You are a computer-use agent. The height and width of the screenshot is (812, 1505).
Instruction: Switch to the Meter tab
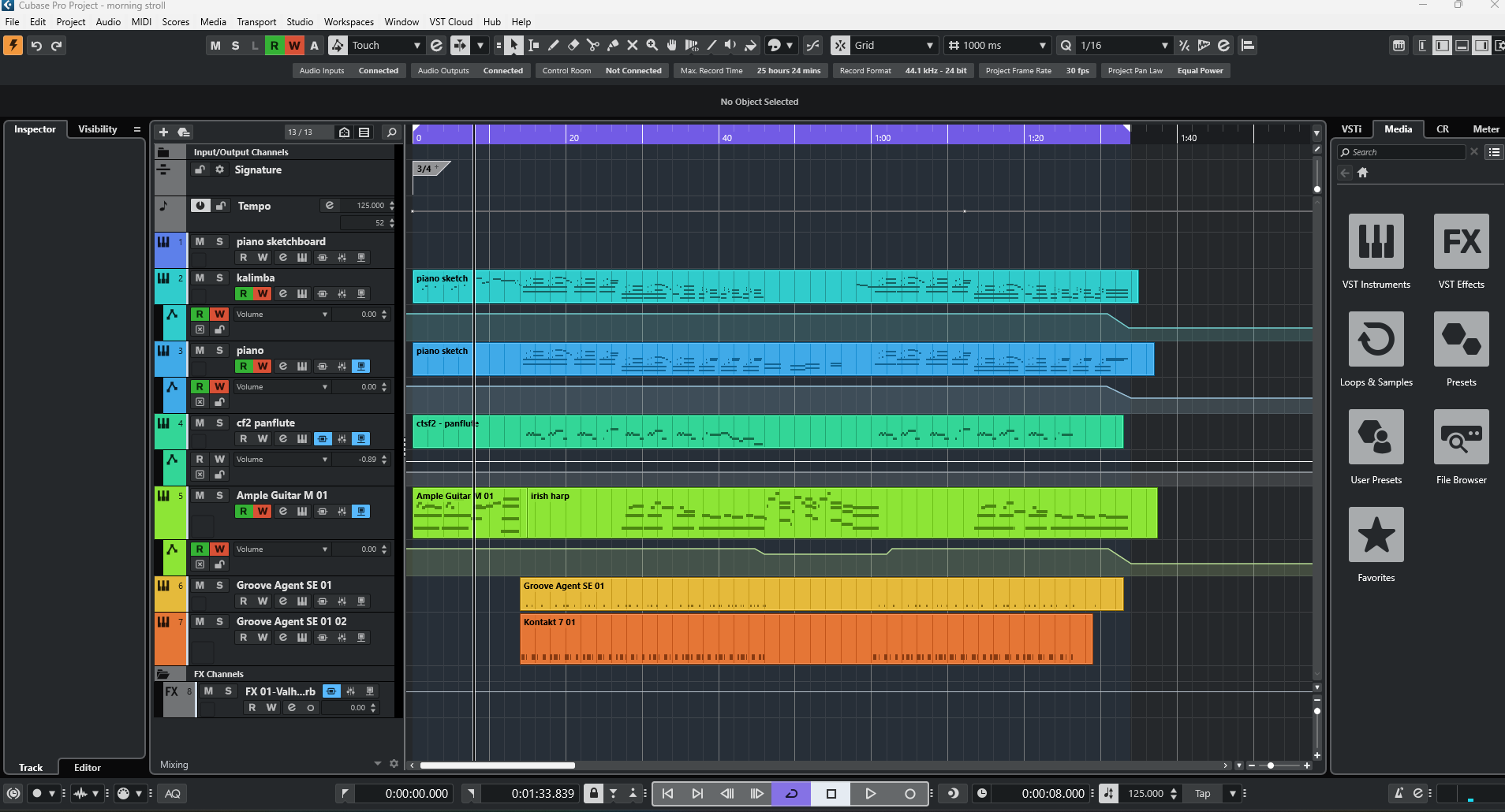tap(1485, 129)
